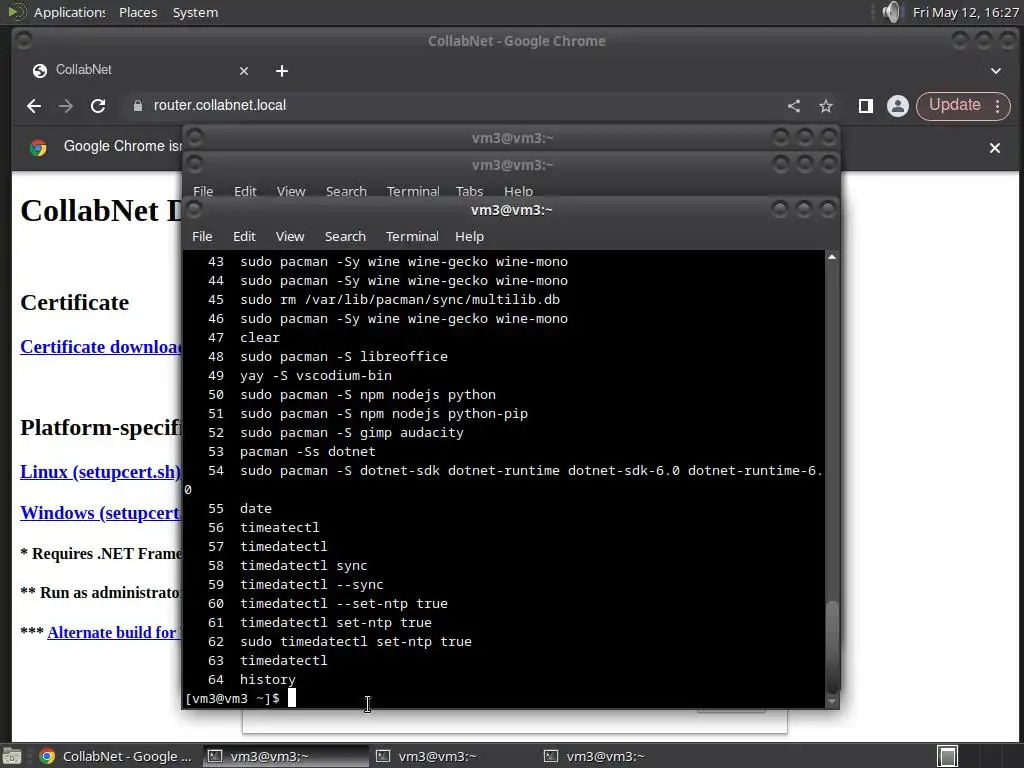Open Chrome's side panel icon
Screen dimensions: 1024x768
pyautogui.click(x=866, y=106)
